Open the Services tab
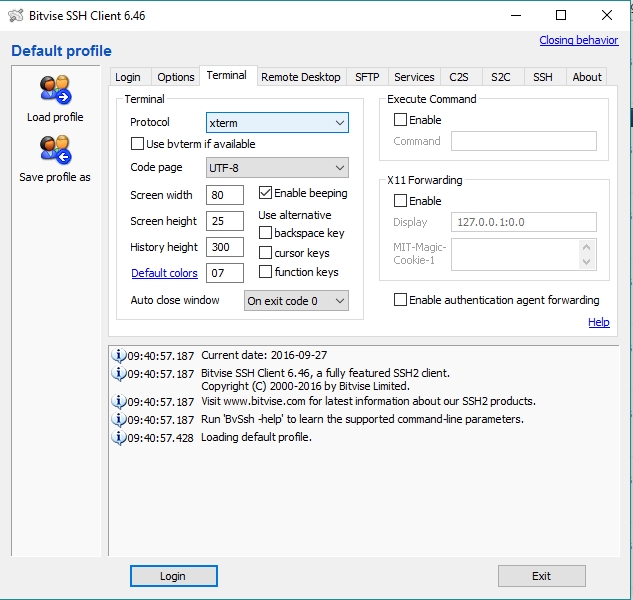This screenshot has height=600, width=633. [x=414, y=77]
